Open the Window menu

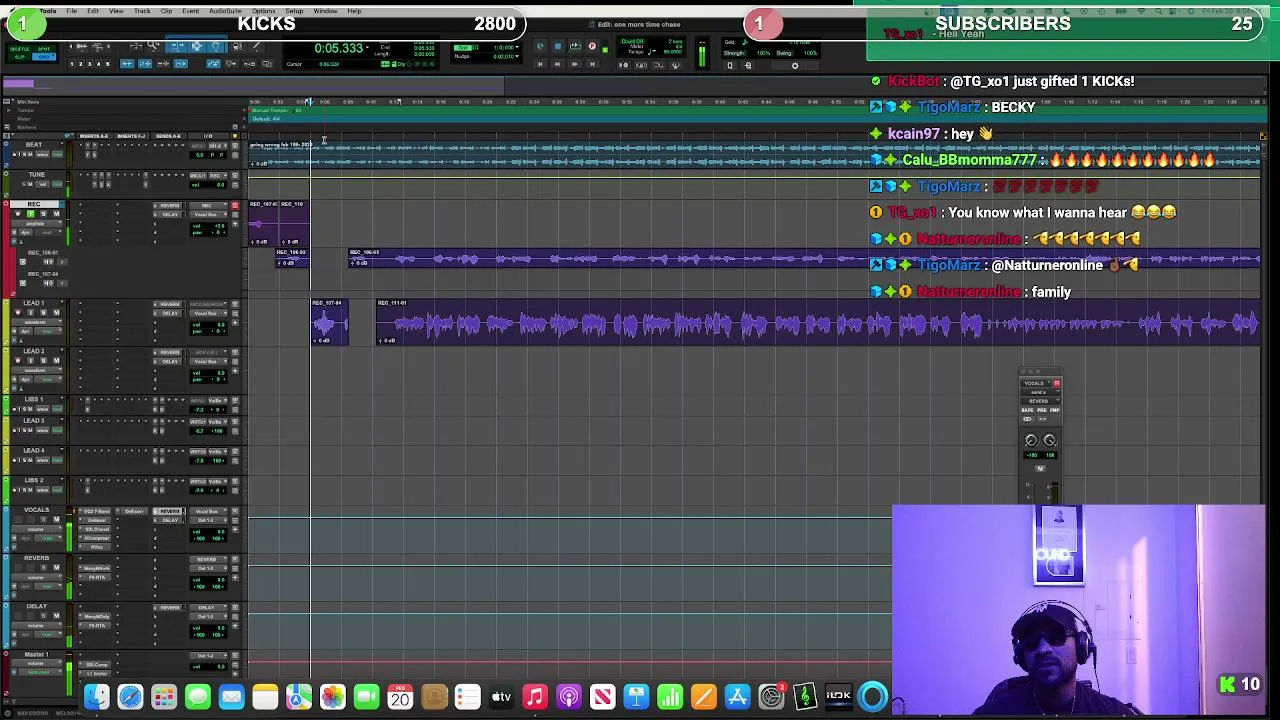pos(325,11)
